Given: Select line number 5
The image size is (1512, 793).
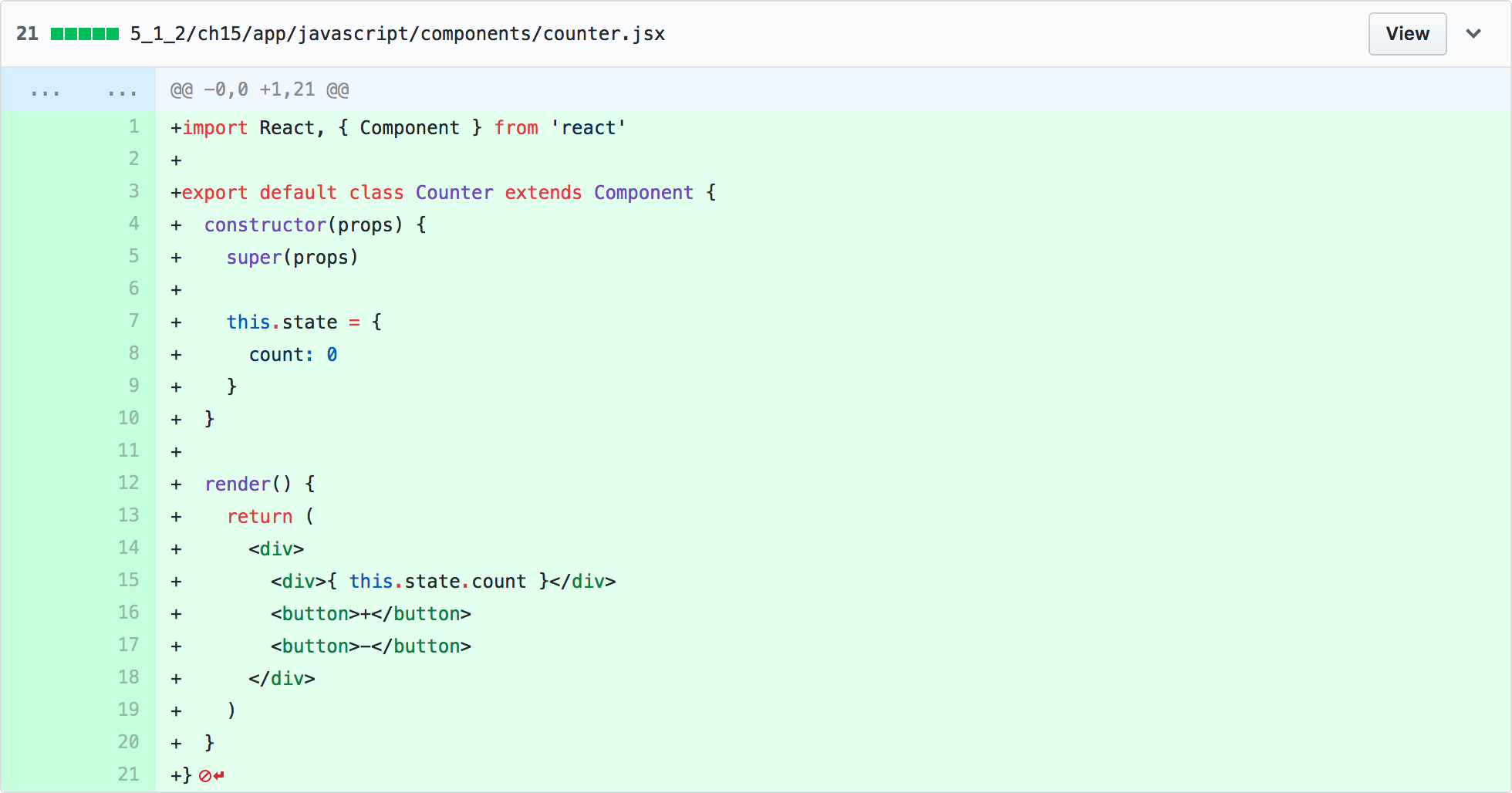Looking at the screenshot, I should tap(133, 256).
